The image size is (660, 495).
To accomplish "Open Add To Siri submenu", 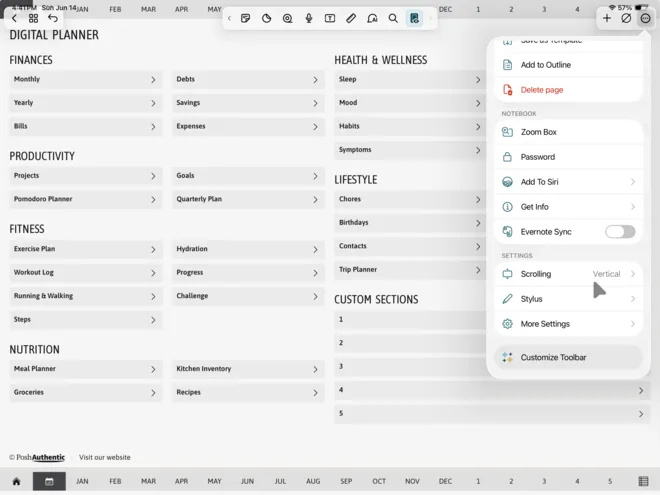I will tap(569, 182).
